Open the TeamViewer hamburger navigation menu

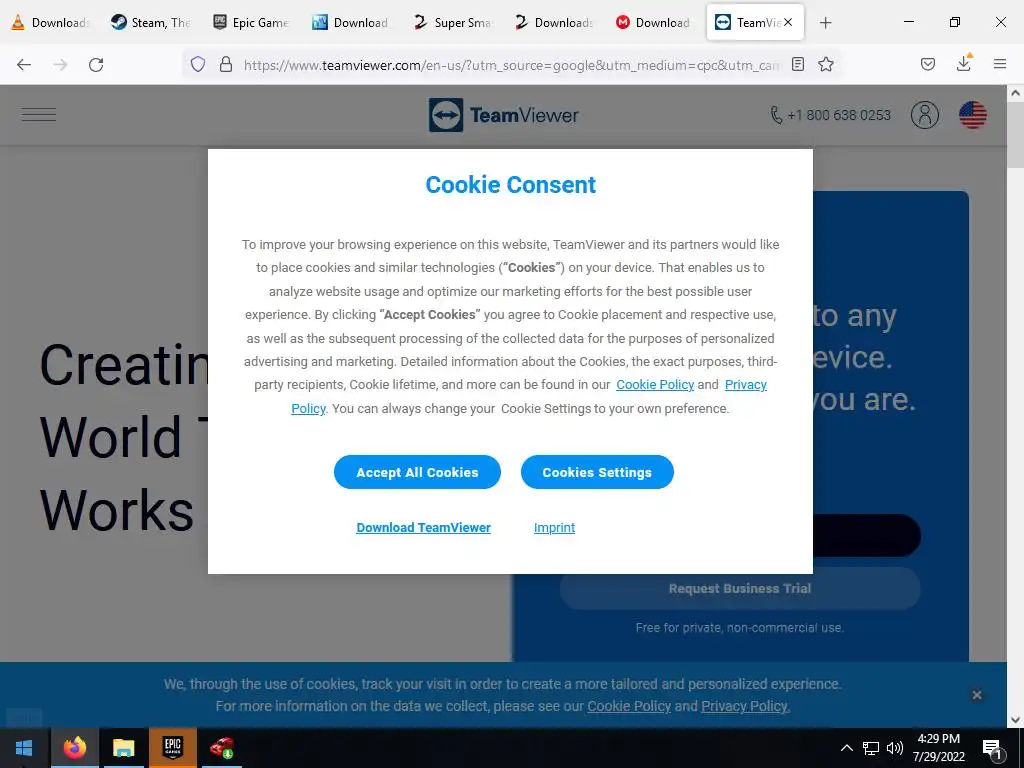tap(39, 114)
